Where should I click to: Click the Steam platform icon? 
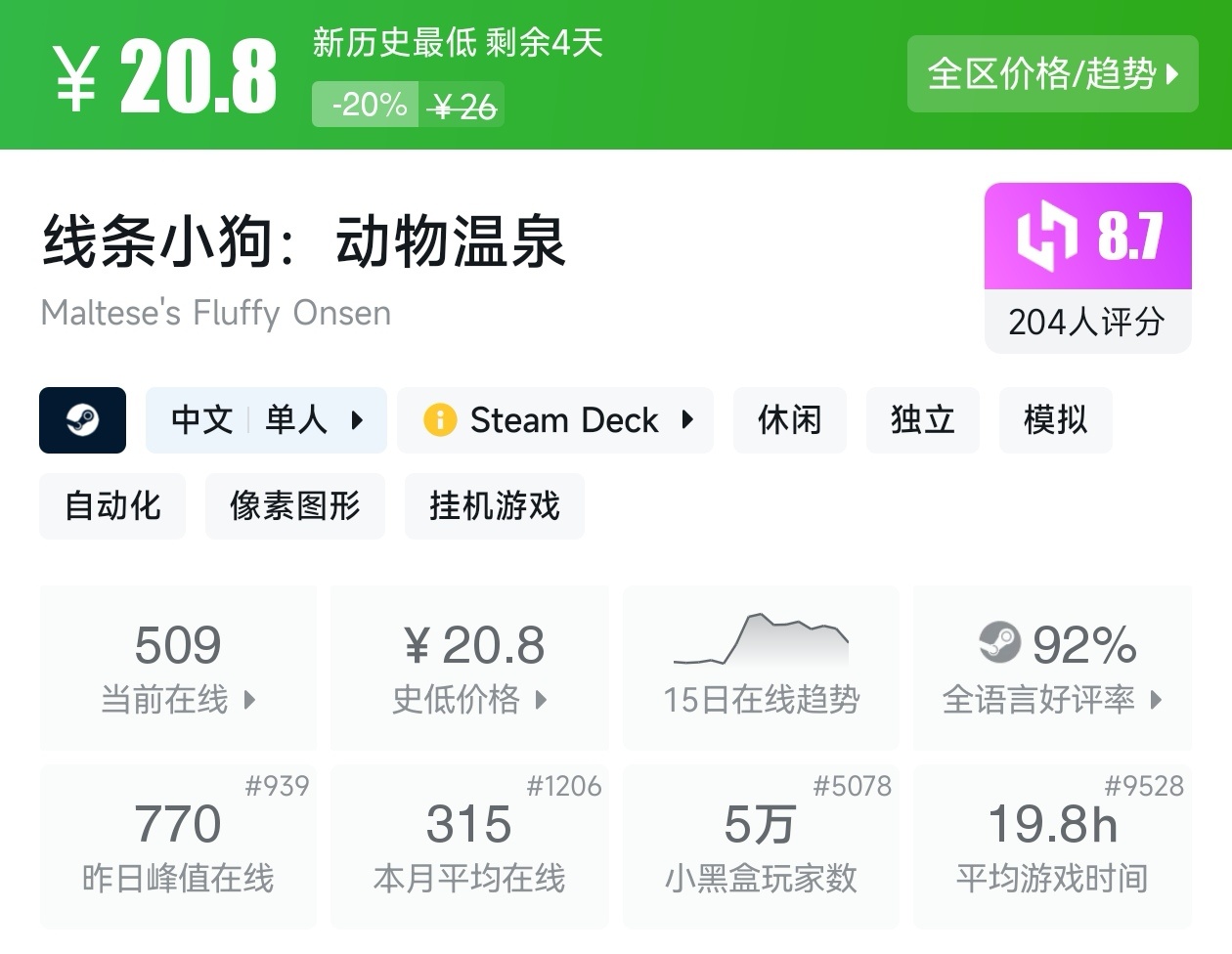point(82,420)
